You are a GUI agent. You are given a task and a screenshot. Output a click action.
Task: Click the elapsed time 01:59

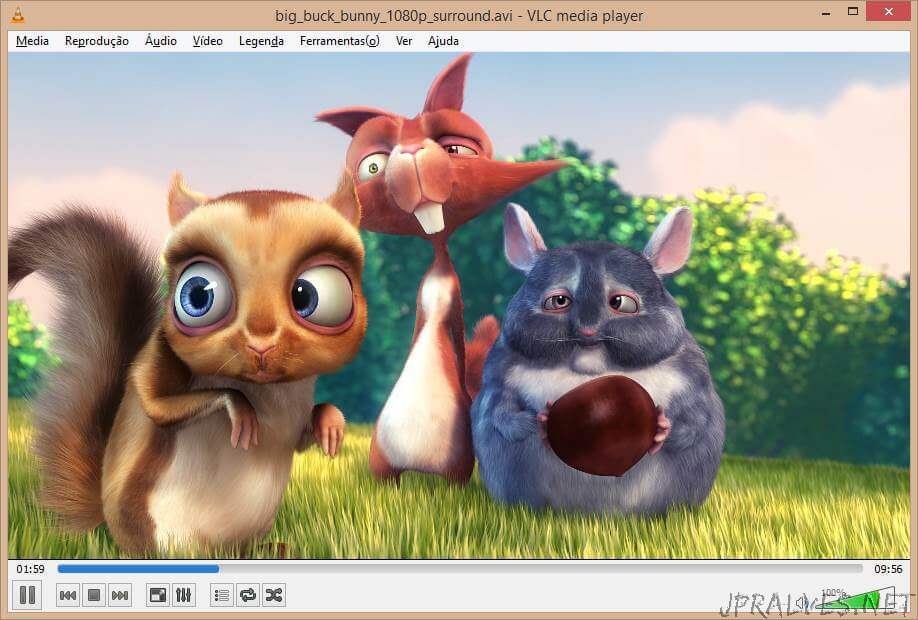pyautogui.click(x=30, y=569)
